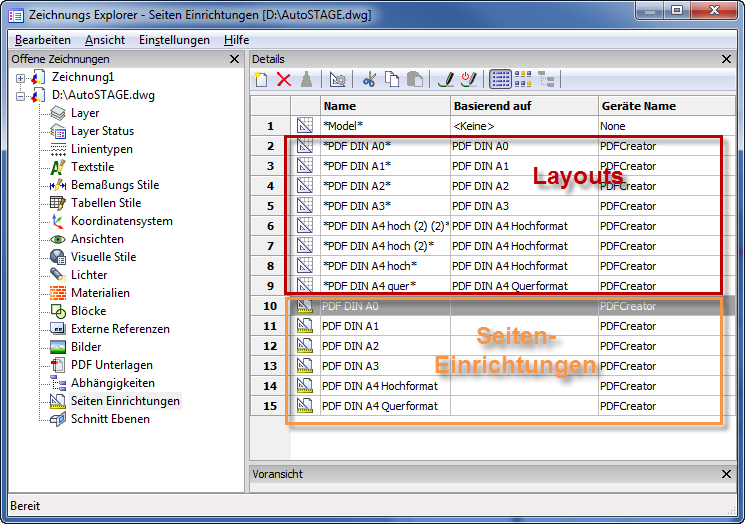Image resolution: width=745 pixels, height=524 pixels.
Task: Select the Textstile icon in tree
Action: coord(58,167)
